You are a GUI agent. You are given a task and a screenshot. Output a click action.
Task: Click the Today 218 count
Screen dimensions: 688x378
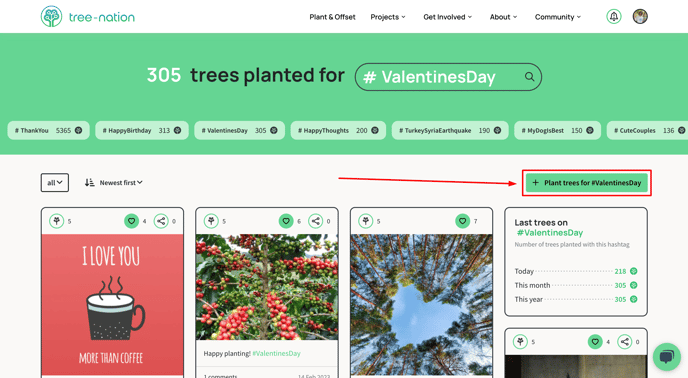point(620,271)
